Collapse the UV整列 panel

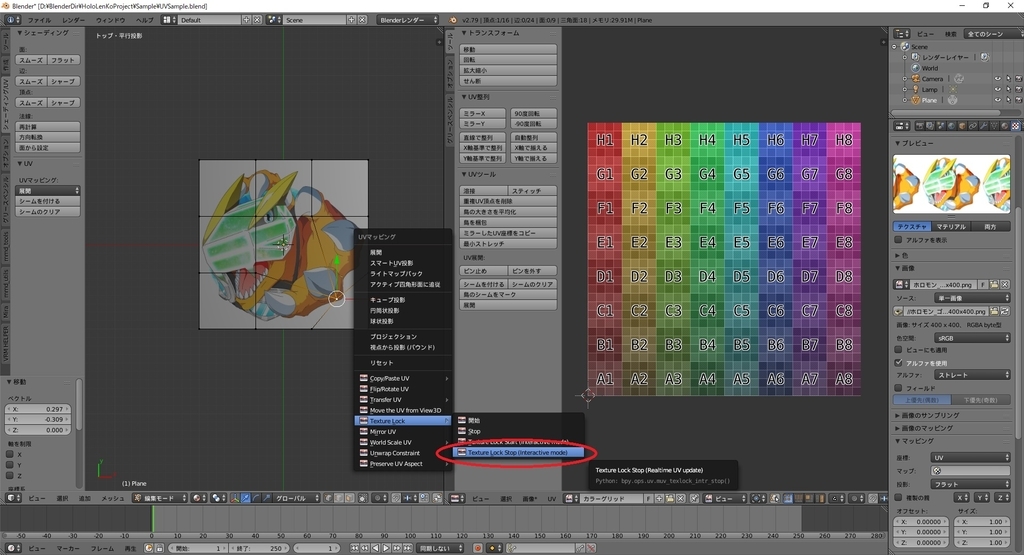(x=475, y=97)
